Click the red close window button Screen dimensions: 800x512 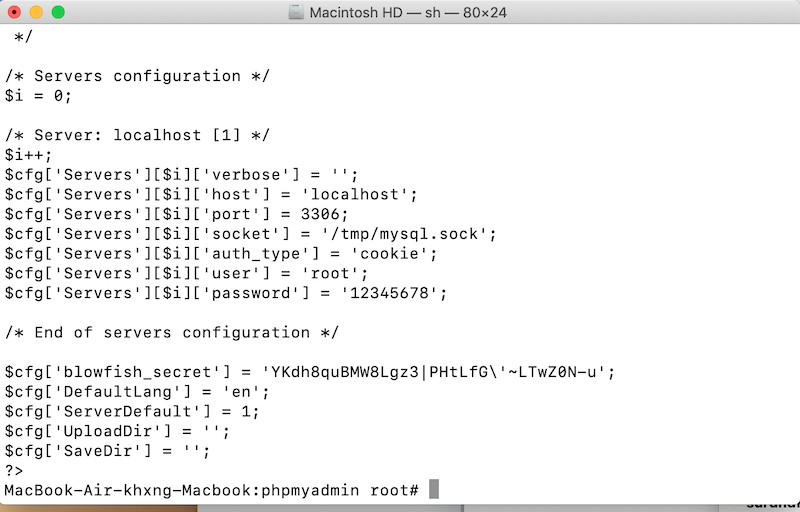[x=14, y=12]
